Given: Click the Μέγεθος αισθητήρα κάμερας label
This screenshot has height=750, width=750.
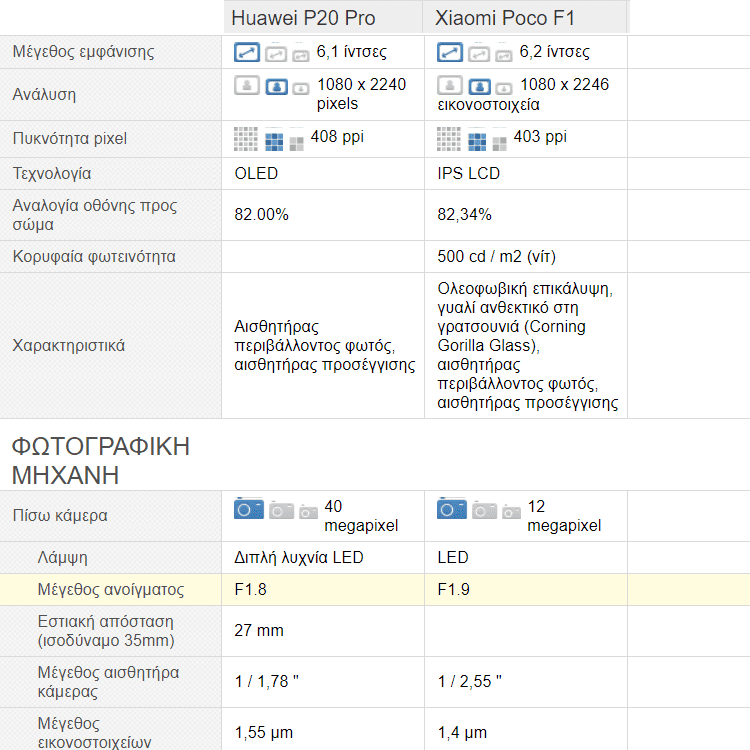Looking at the screenshot, I should click(x=108, y=682).
